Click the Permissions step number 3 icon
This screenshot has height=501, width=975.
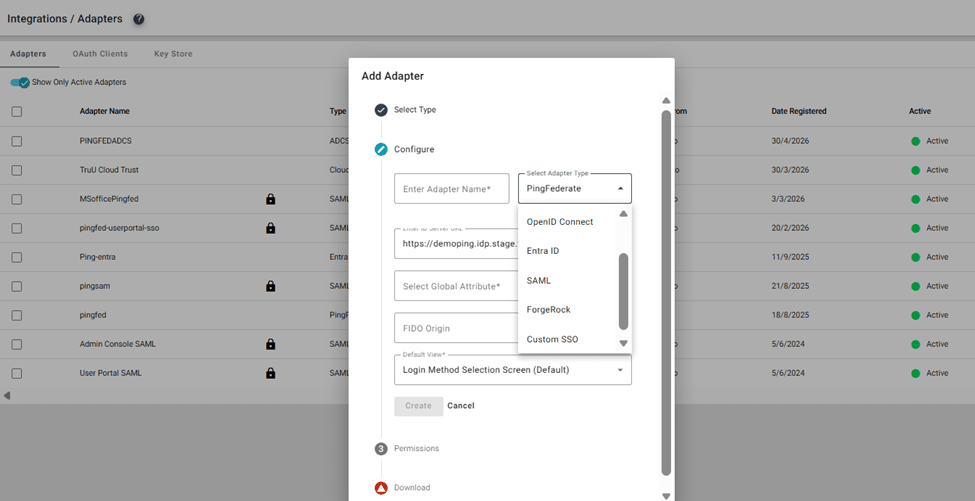coord(381,449)
